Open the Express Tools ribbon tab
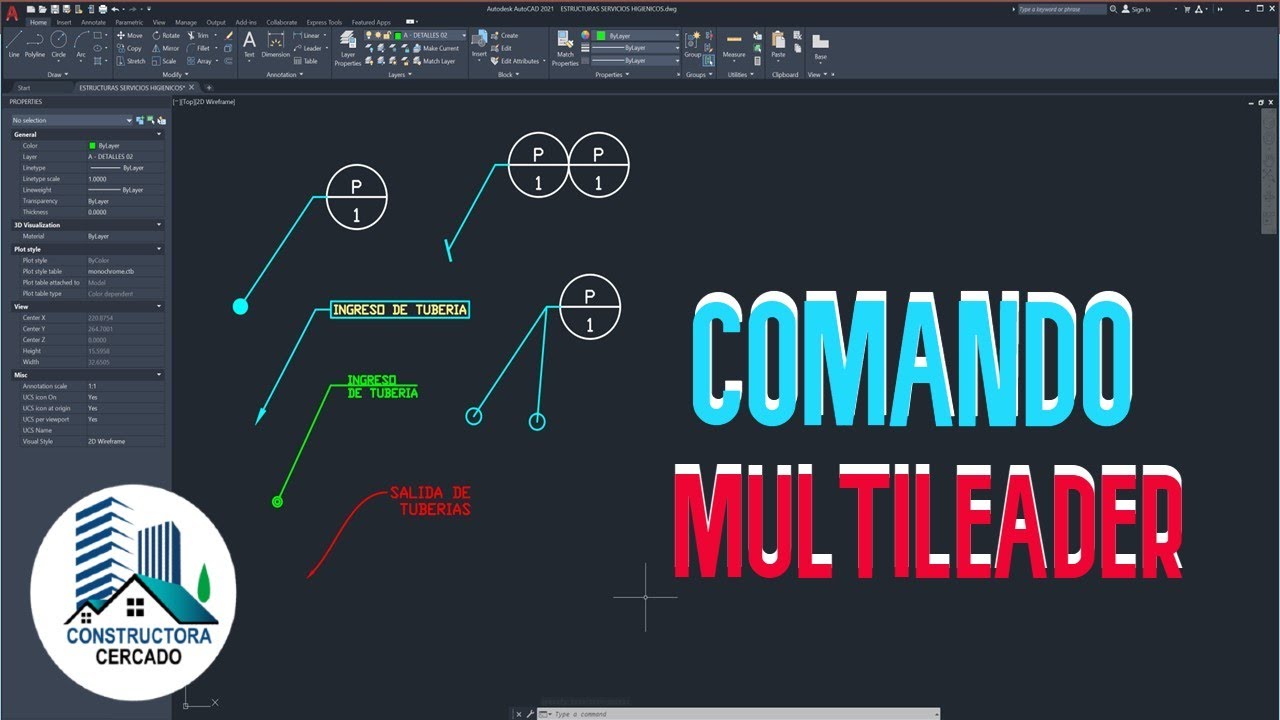The image size is (1280, 720). 324,22
